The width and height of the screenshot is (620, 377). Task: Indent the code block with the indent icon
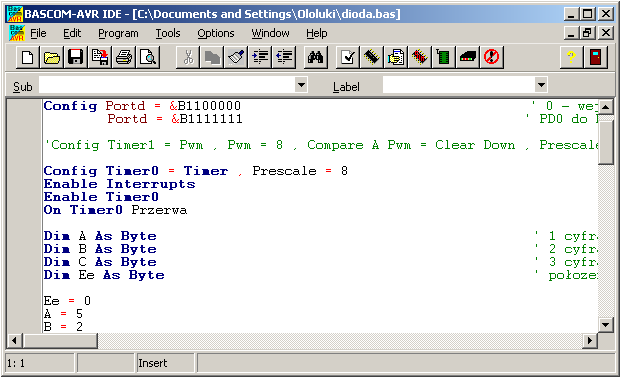click(x=261, y=58)
